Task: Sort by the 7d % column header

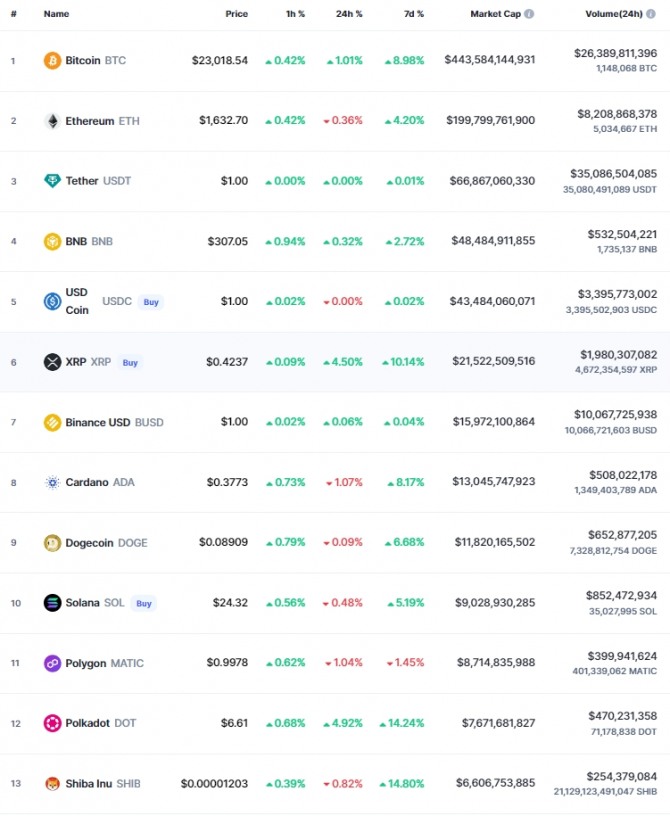Action: [x=414, y=14]
